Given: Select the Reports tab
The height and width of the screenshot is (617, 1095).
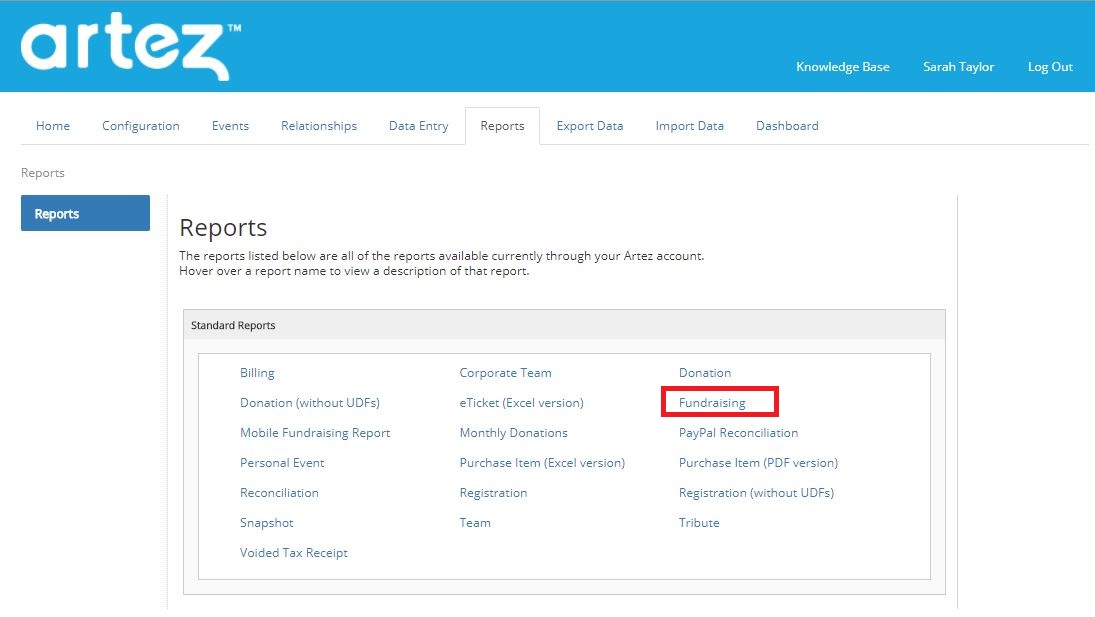Looking at the screenshot, I should (502, 126).
